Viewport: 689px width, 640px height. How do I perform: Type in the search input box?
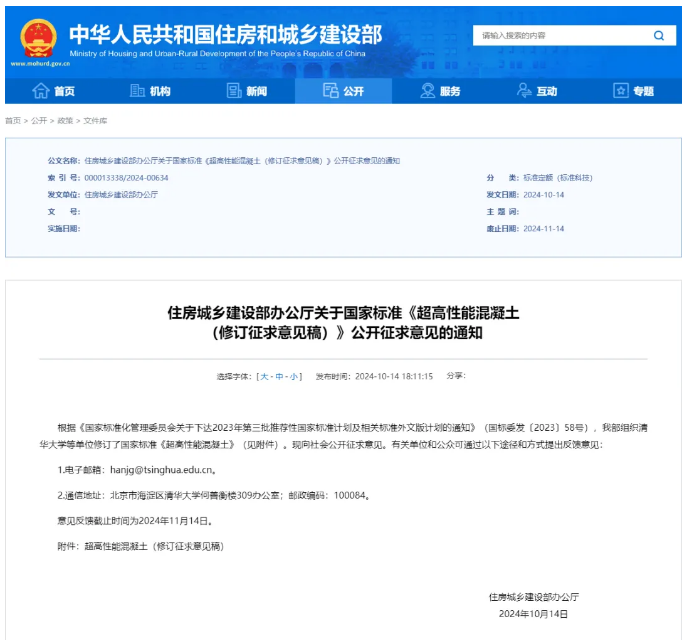point(560,36)
